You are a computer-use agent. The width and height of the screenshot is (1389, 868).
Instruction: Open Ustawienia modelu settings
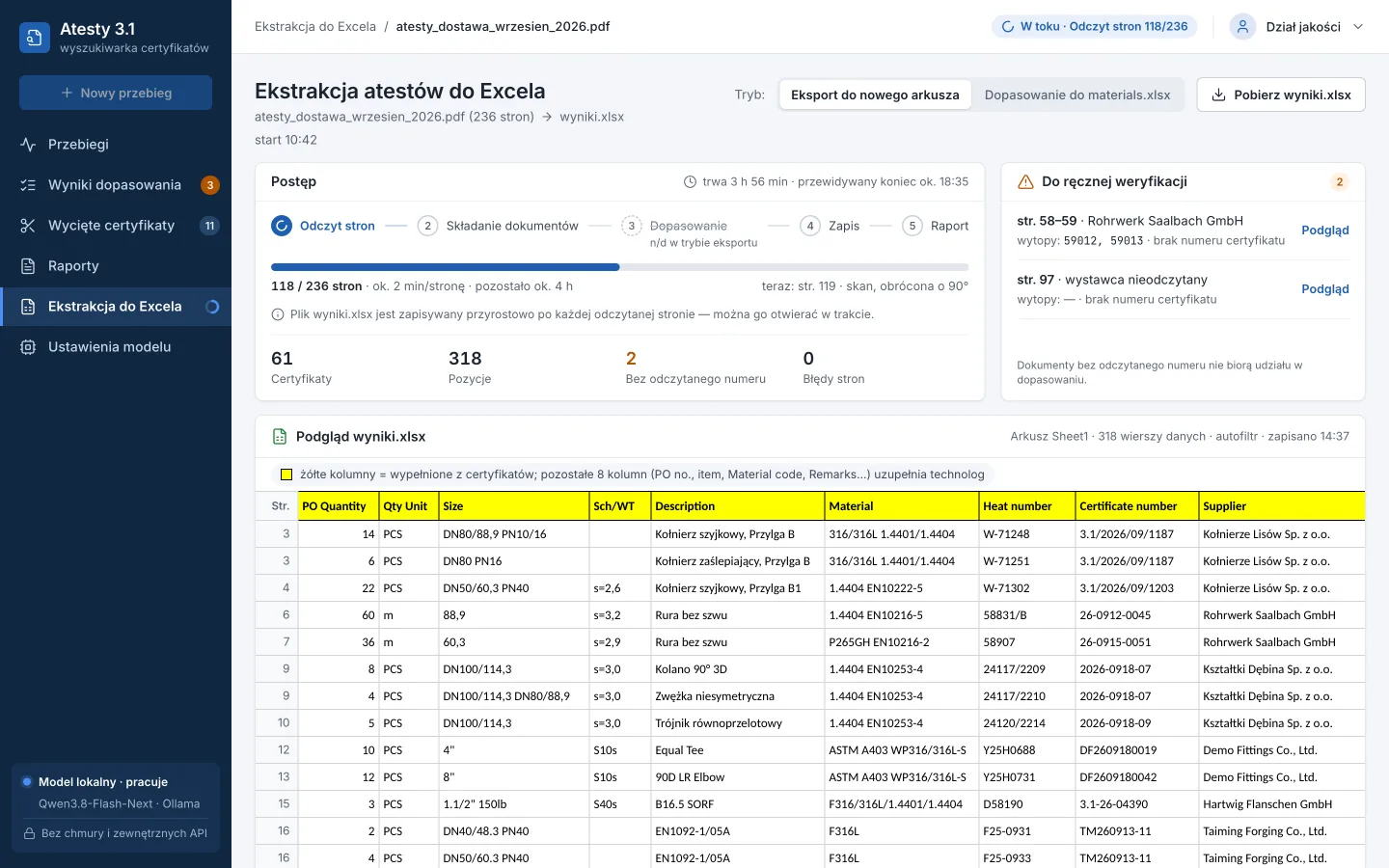click(x=116, y=347)
